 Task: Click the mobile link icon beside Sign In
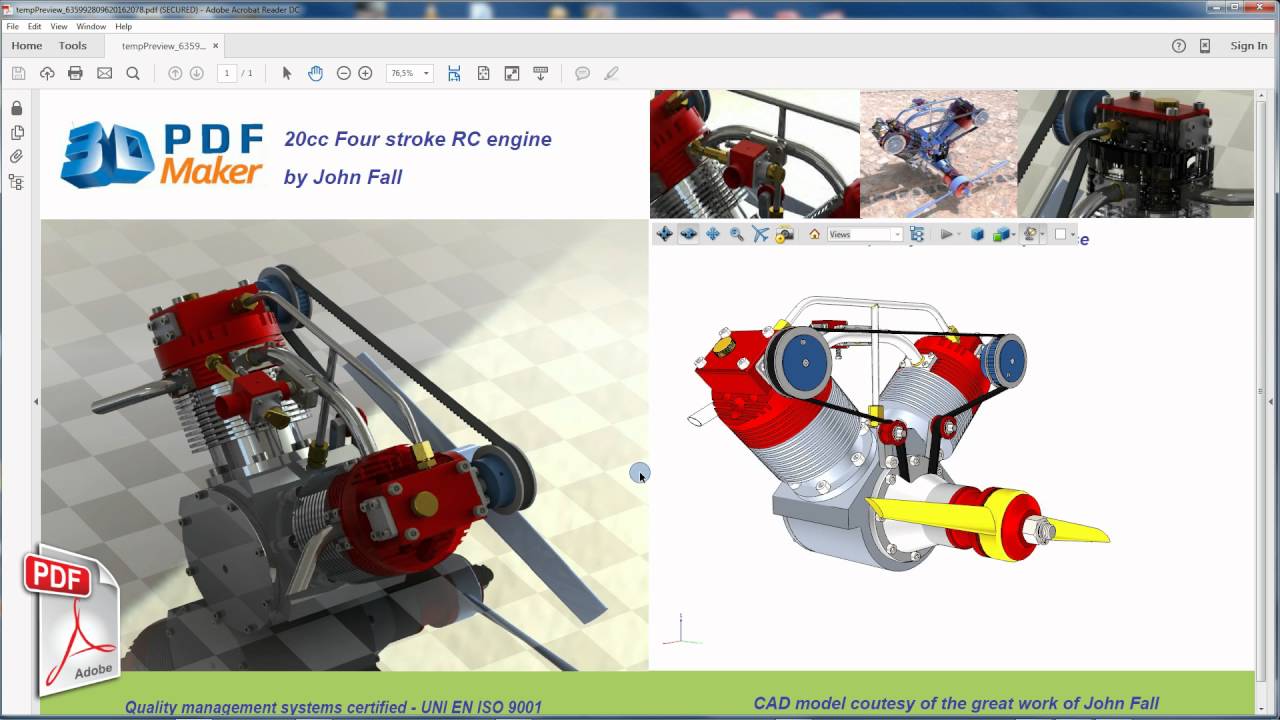coord(1205,46)
